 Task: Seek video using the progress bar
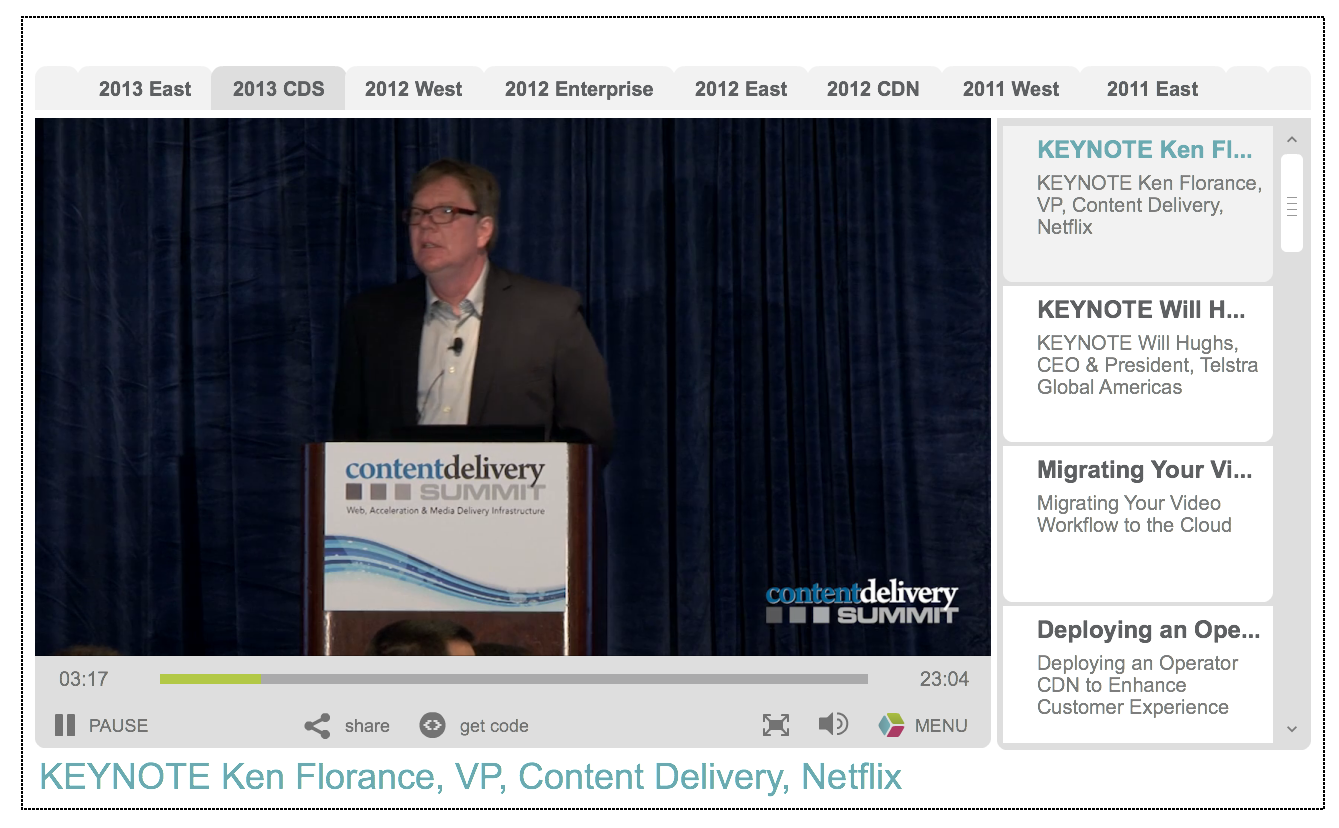pyautogui.click(x=514, y=679)
